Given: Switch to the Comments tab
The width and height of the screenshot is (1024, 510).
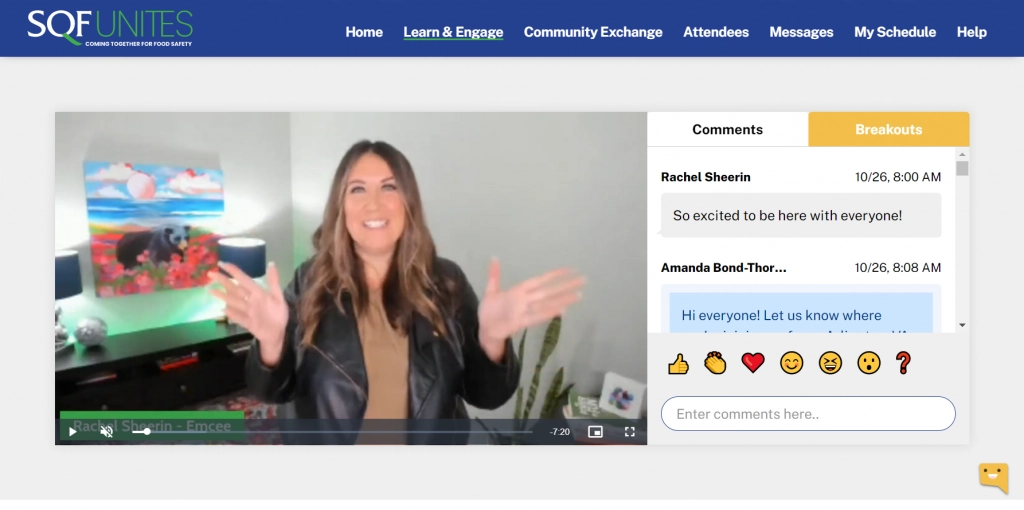Looking at the screenshot, I should tap(728, 129).
